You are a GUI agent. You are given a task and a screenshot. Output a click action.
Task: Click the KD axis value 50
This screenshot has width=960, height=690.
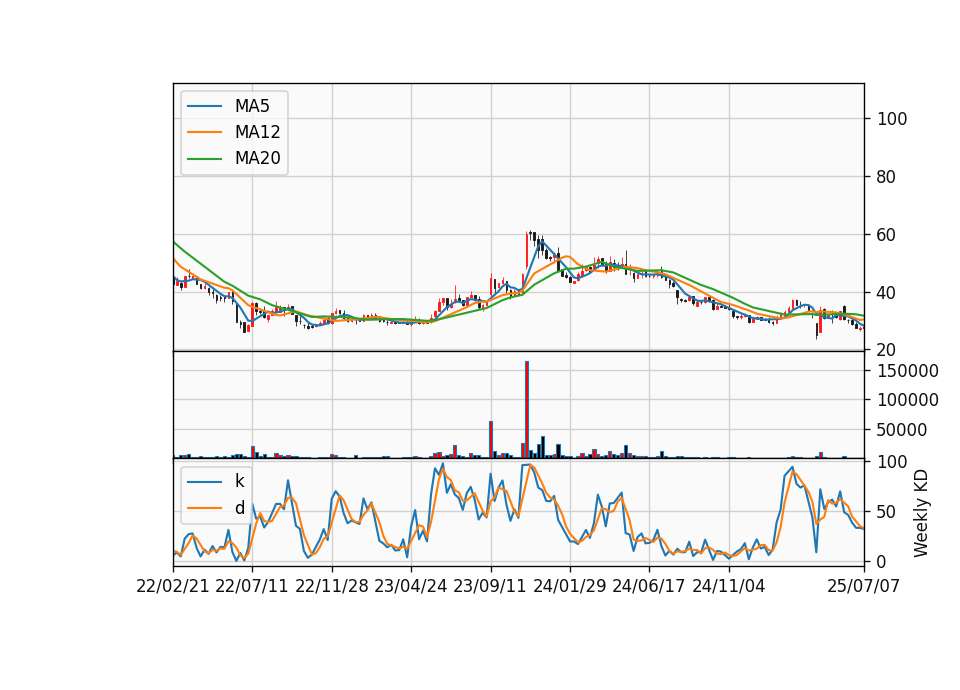[887, 511]
